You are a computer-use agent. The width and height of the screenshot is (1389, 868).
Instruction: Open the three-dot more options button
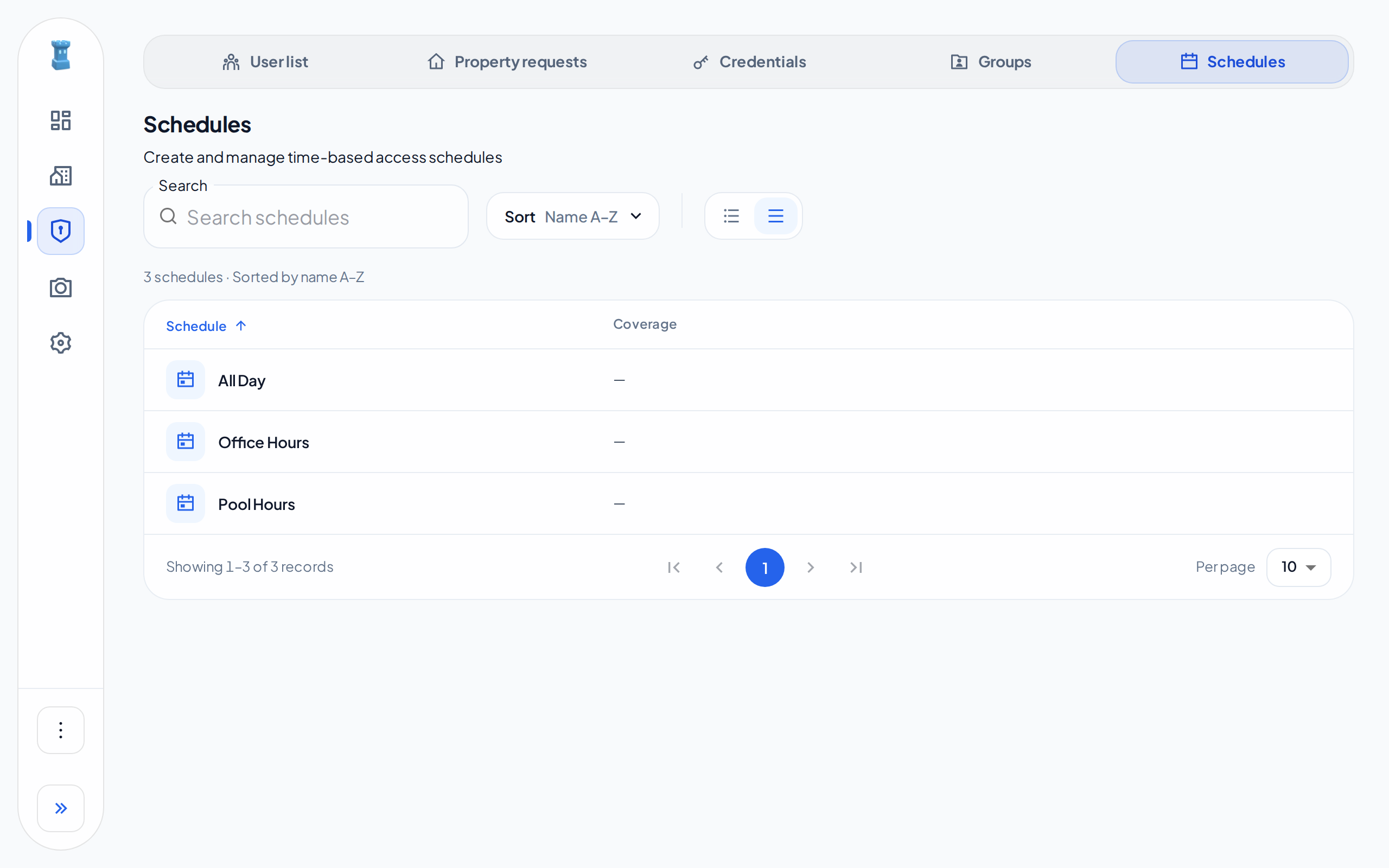coord(61,730)
